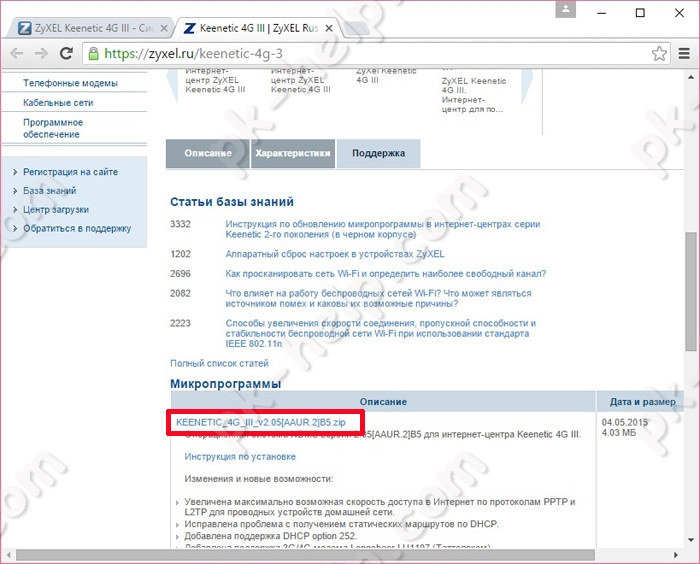This screenshot has width=700, height=564.
Task: Open the Характеристики tab
Action: coord(293,153)
